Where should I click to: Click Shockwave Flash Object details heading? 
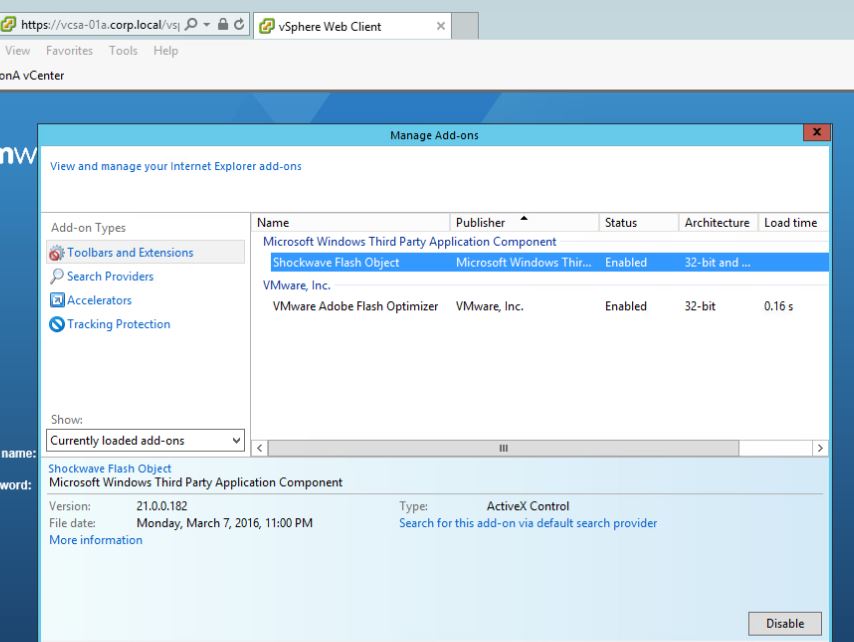coord(109,468)
